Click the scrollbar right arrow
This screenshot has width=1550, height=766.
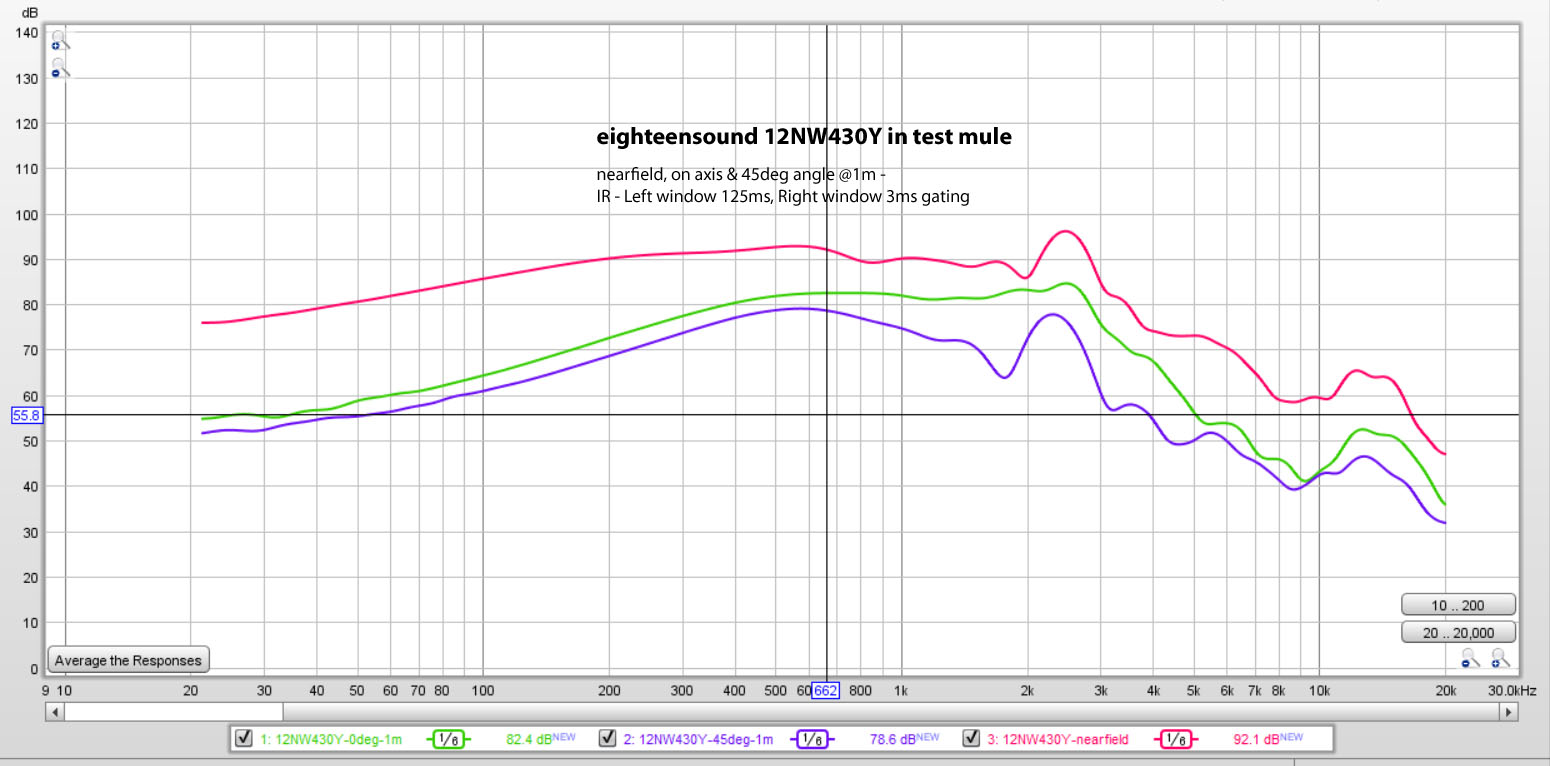point(1509,712)
